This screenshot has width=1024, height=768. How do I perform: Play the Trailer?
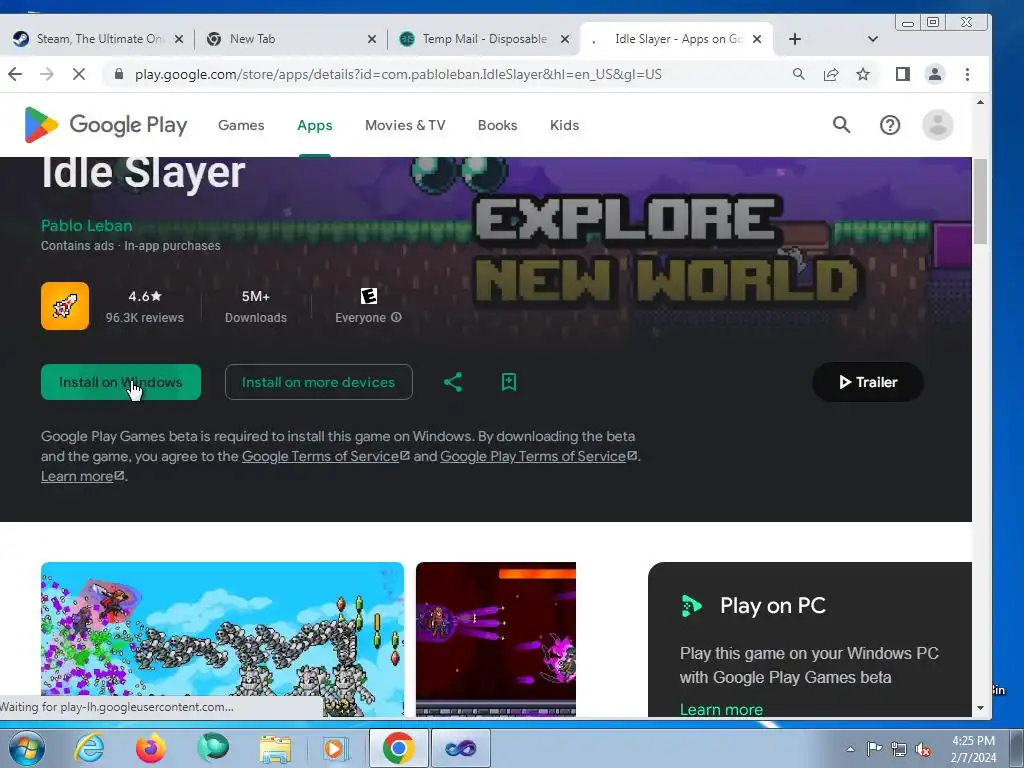pyautogui.click(x=868, y=382)
